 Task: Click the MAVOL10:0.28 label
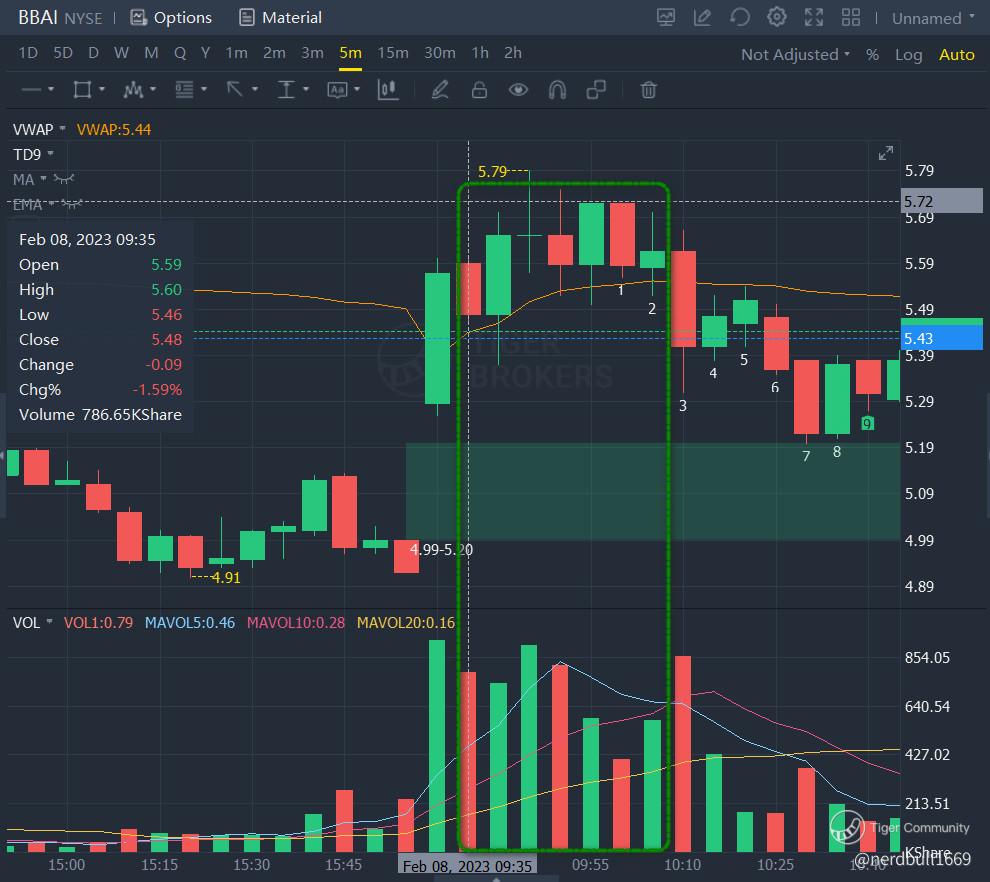pyautogui.click(x=296, y=623)
